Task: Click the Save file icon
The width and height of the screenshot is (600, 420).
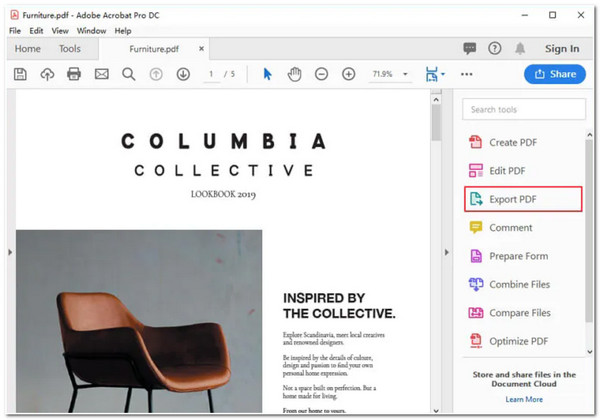Action: coord(20,74)
